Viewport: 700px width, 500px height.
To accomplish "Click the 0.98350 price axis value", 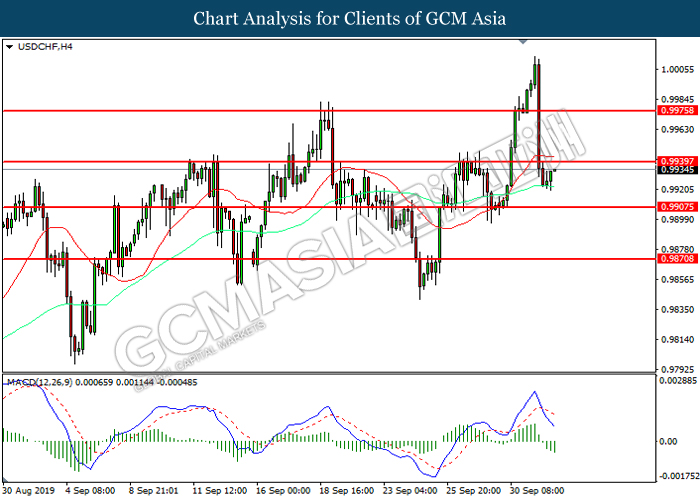I will [x=678, y=309].
